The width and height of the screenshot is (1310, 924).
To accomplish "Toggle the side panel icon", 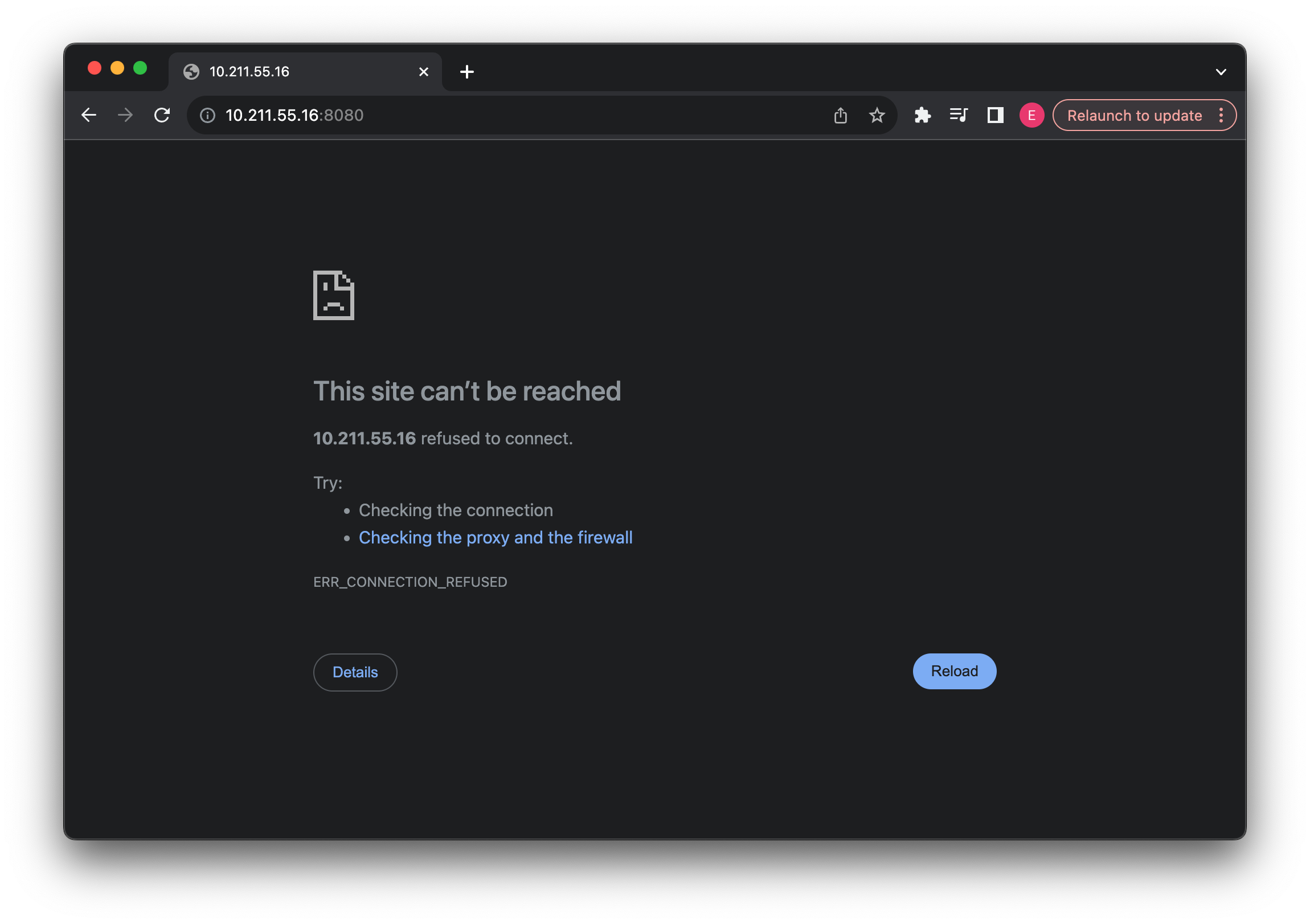I will click(x=996, y=115).
